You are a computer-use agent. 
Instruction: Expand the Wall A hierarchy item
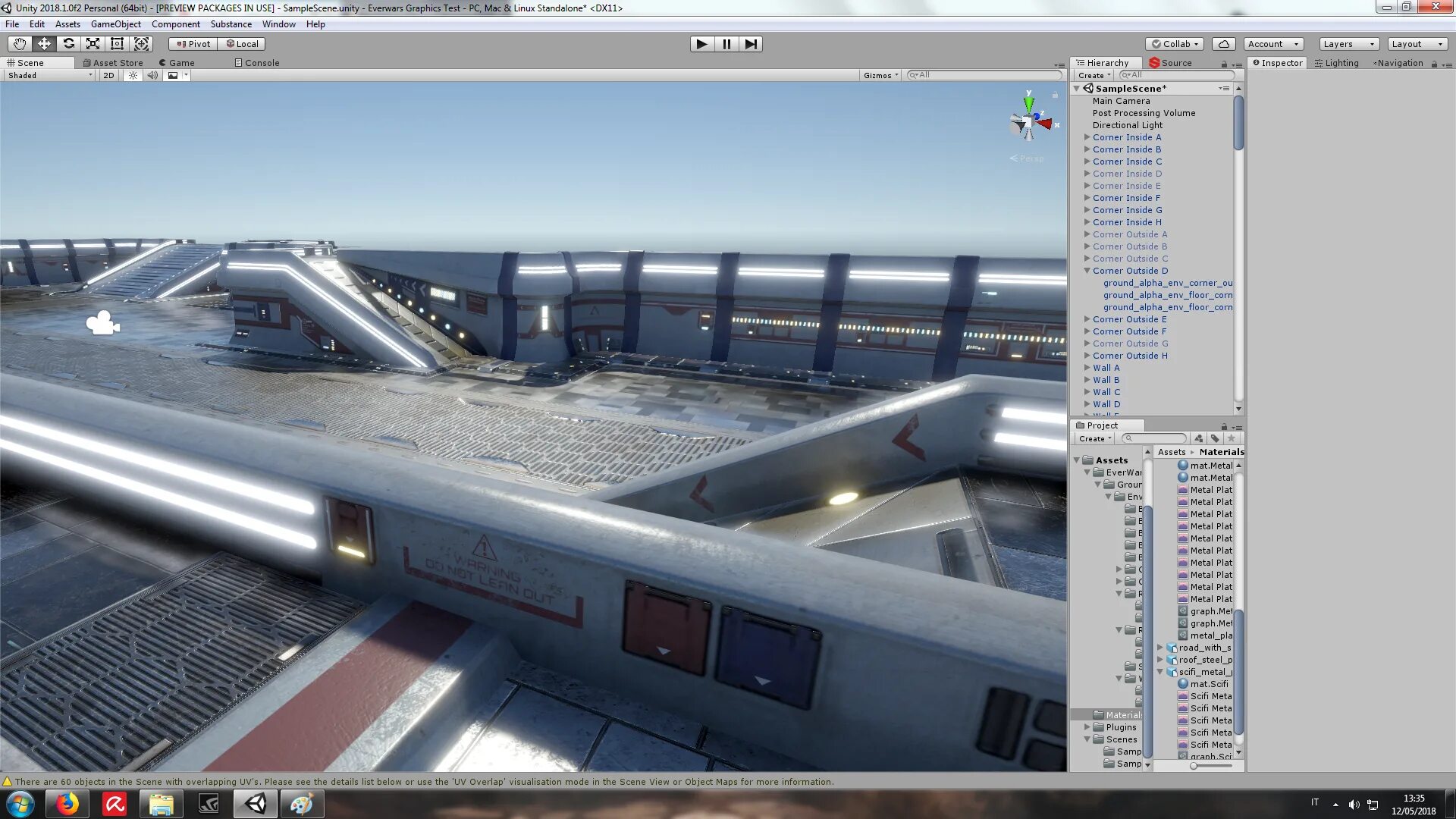[x=1087, y=368]
